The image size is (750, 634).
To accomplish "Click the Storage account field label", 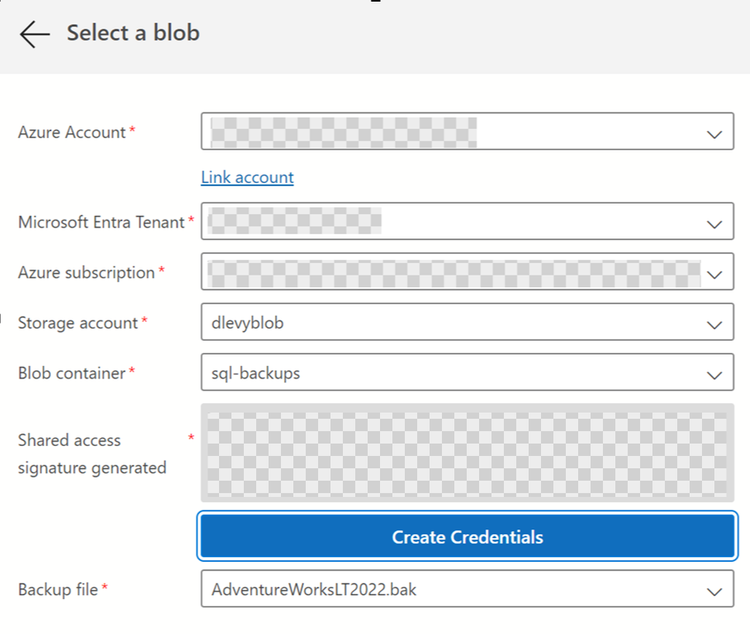I will 78,322.
